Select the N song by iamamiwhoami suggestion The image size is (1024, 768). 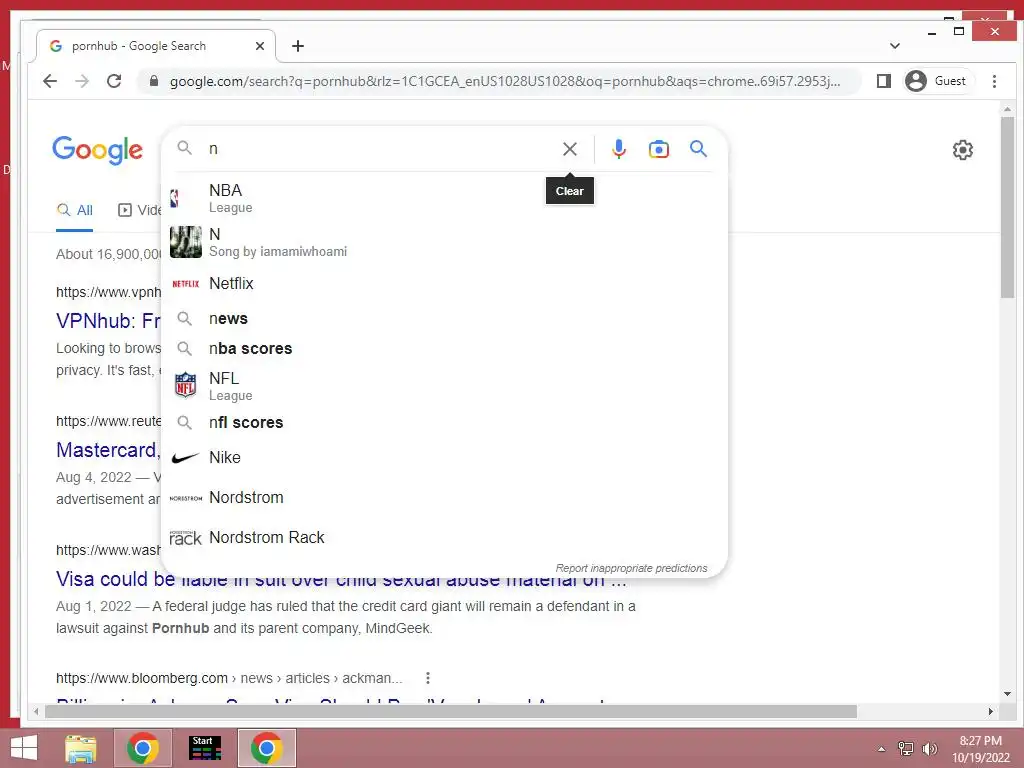[444, 242]
